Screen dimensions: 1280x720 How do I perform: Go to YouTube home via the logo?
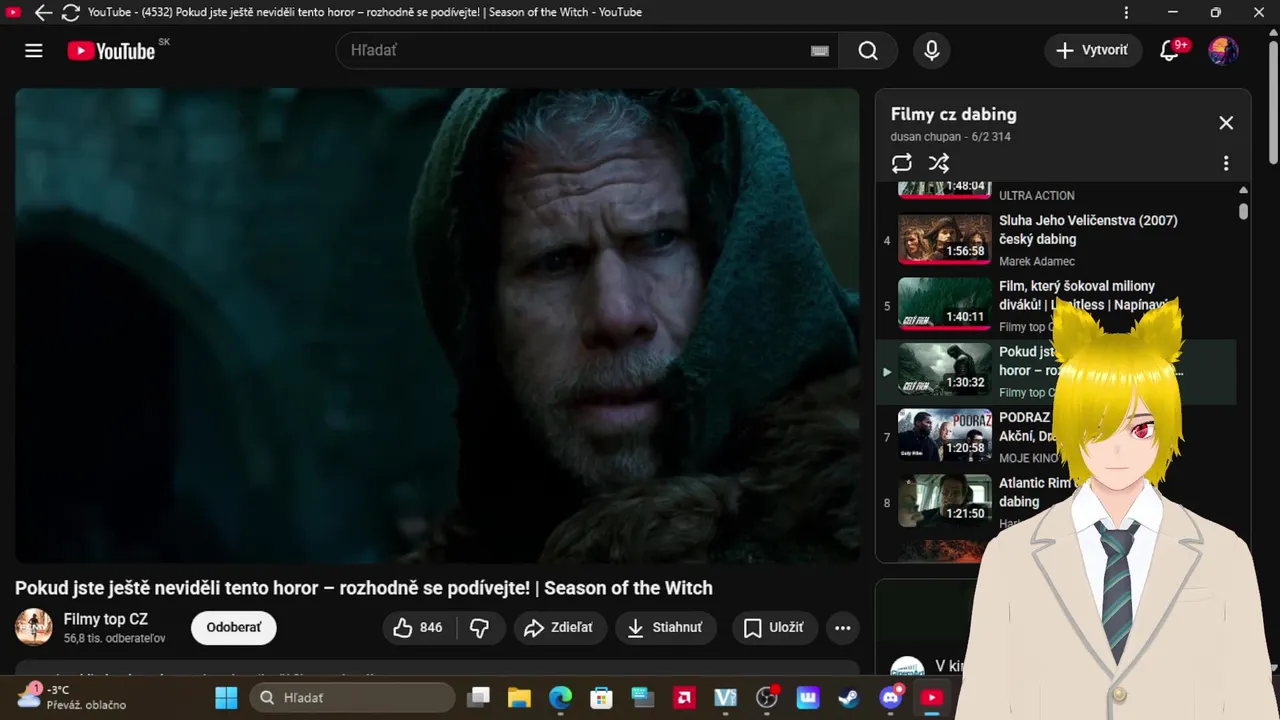pos(111,51)
